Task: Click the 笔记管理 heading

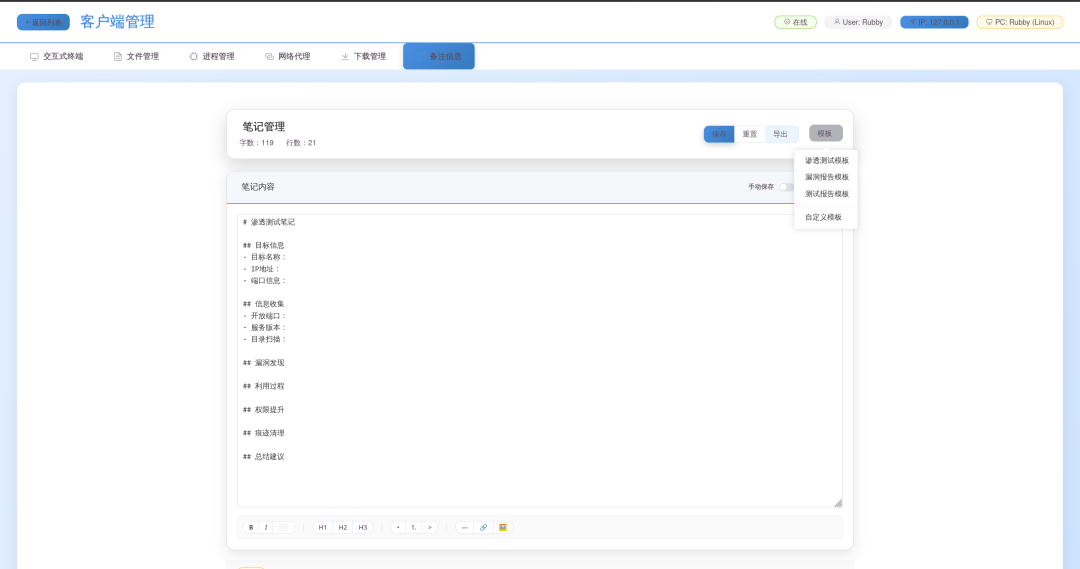Action: 263,127
